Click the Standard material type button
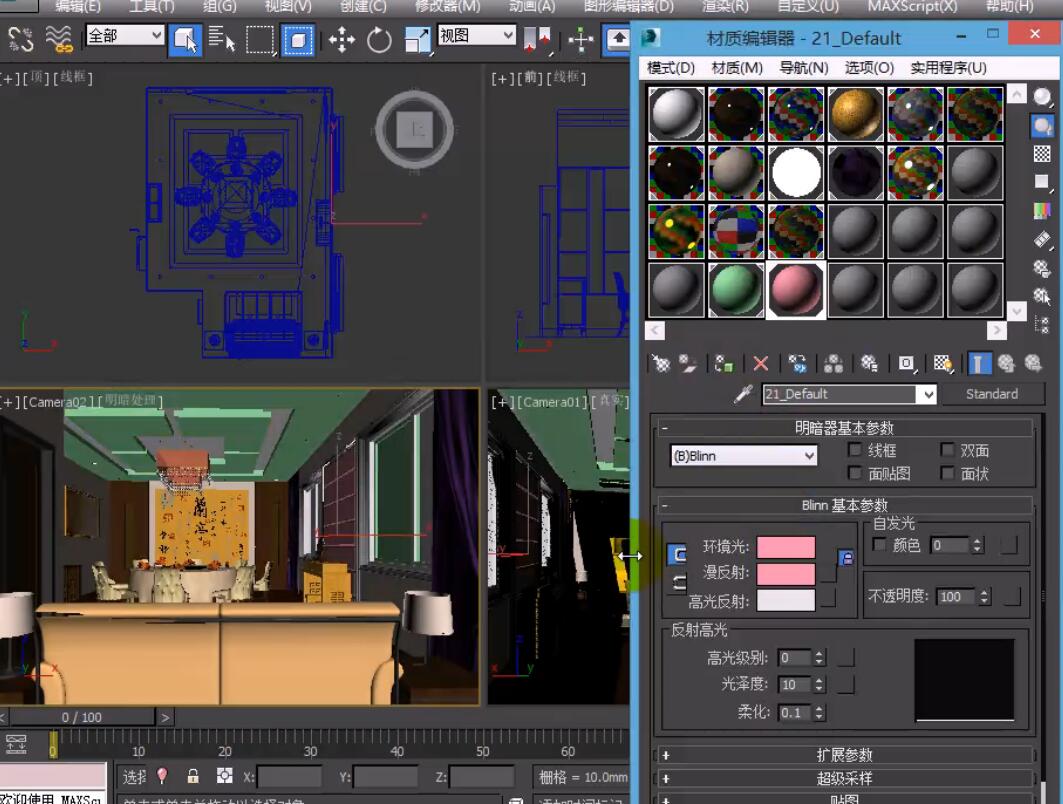The image size is (1063, 804). pyautogui.click(x=991, y=394)
